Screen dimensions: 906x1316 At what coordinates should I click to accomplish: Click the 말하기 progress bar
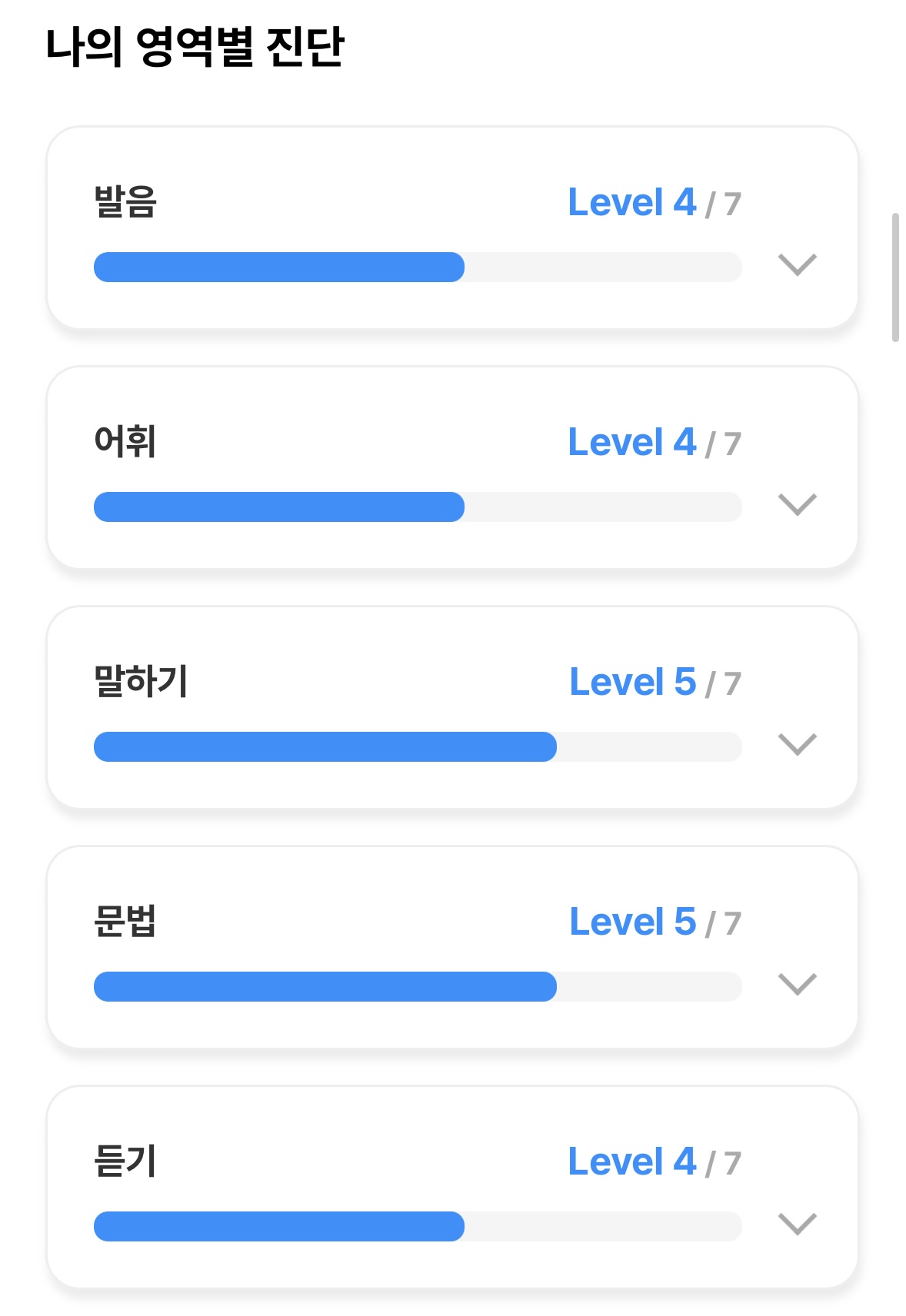pyautogui.click(x=418, y=746)
